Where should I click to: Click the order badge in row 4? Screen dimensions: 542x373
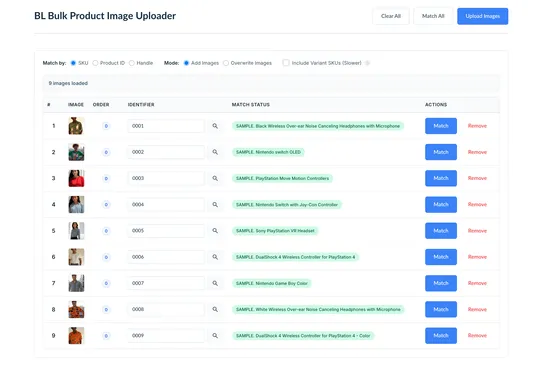[x=106, y=205]
